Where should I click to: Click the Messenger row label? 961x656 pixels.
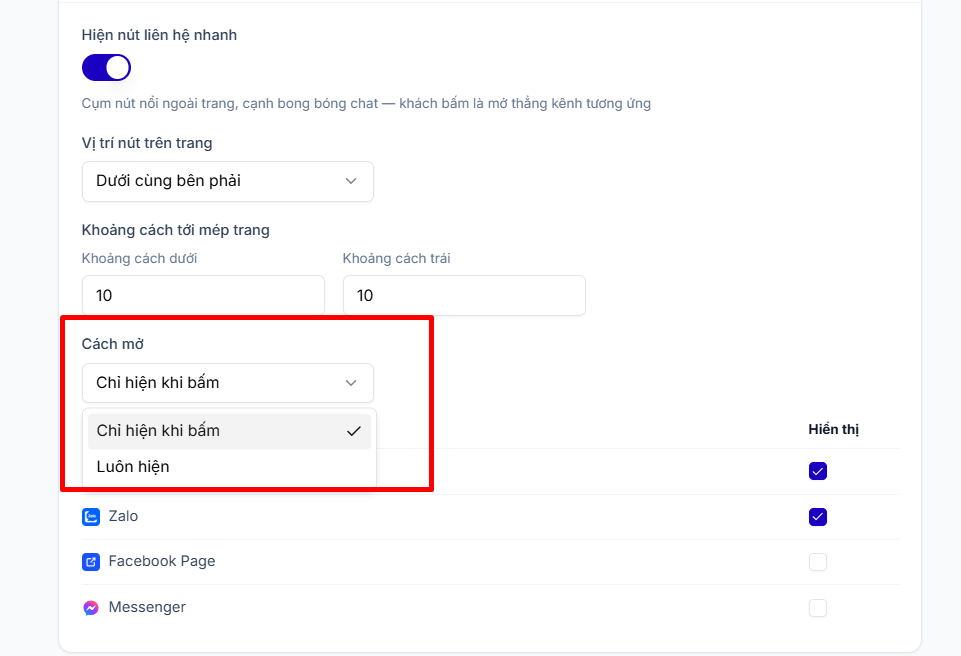pos(147,607)
